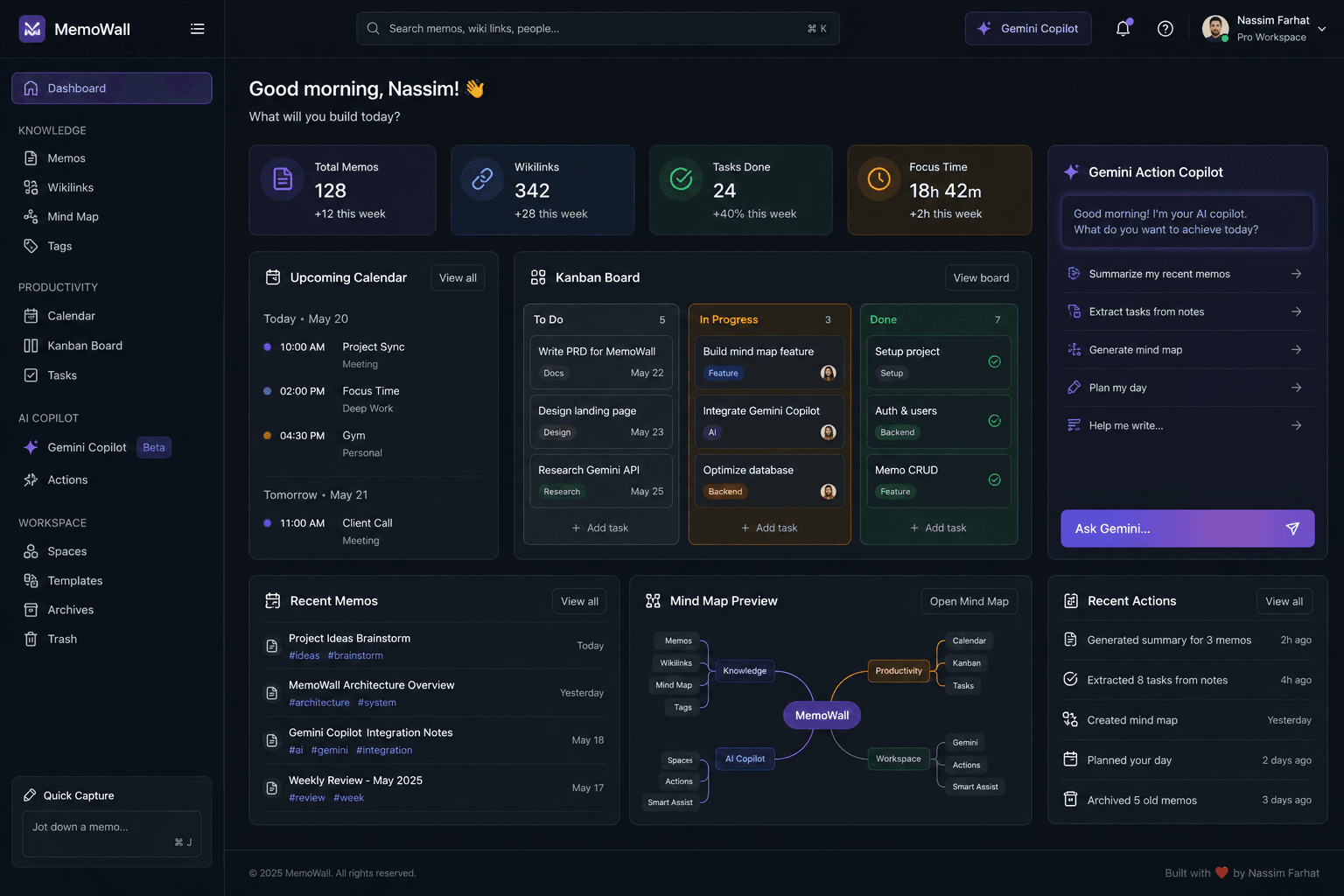Click the MemoWall logo icon
Screen dimensions: 1344x896
click(x=32, y=29)
